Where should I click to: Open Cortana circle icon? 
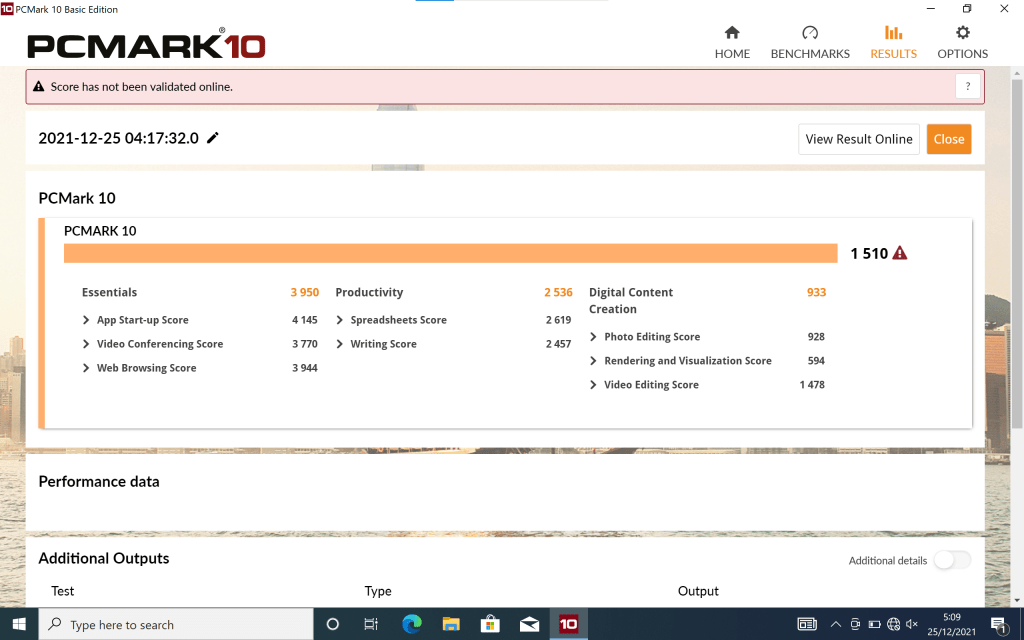tap(332, 624)
